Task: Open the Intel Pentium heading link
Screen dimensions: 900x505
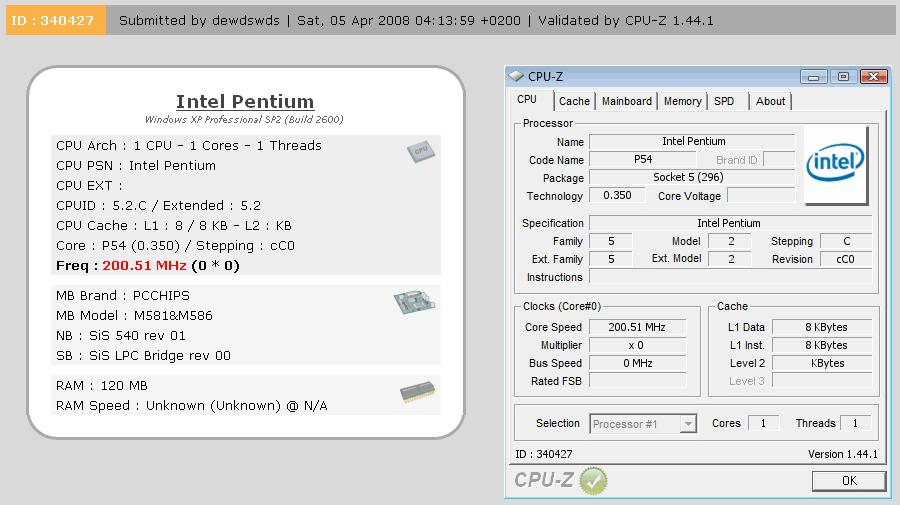Action: coord(245,102)
